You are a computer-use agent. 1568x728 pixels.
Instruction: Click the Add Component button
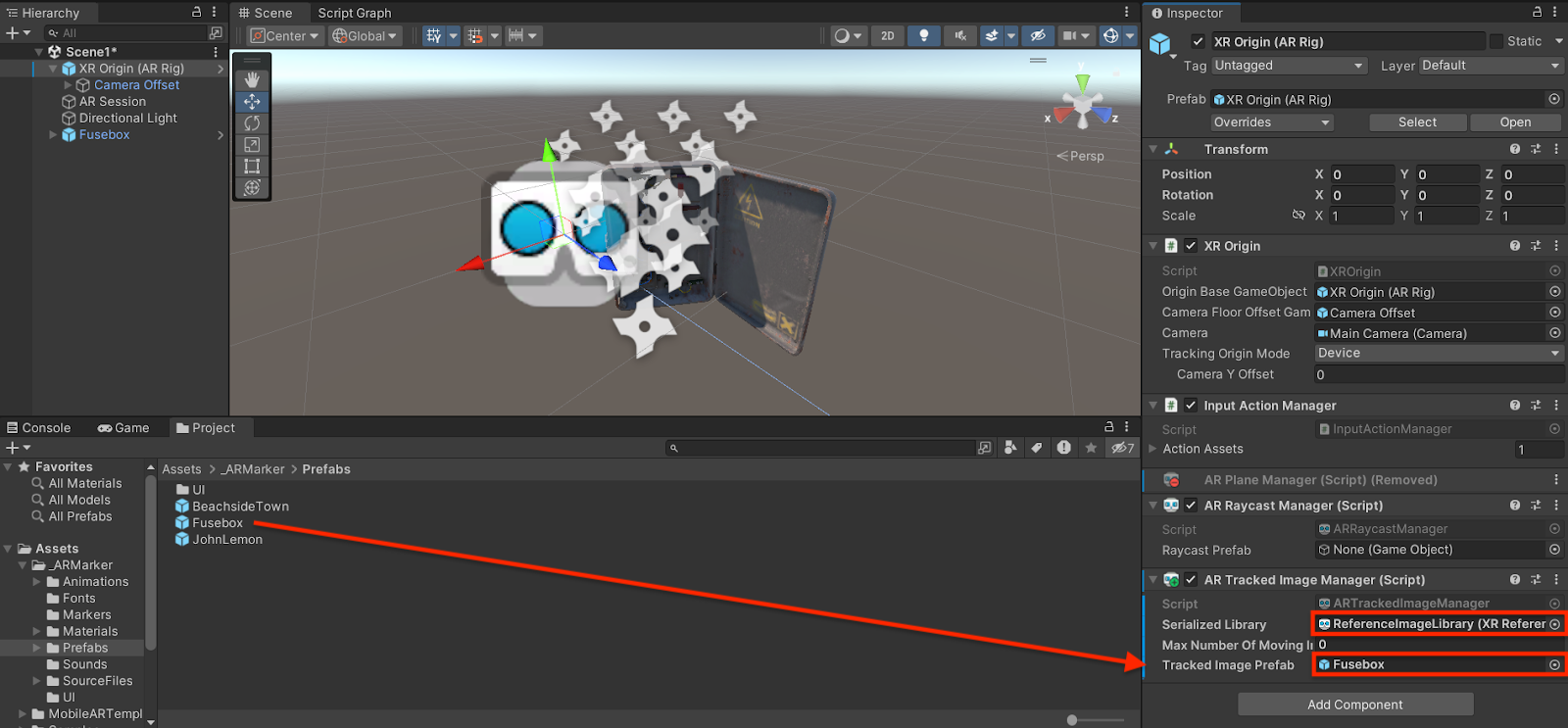1354,704
